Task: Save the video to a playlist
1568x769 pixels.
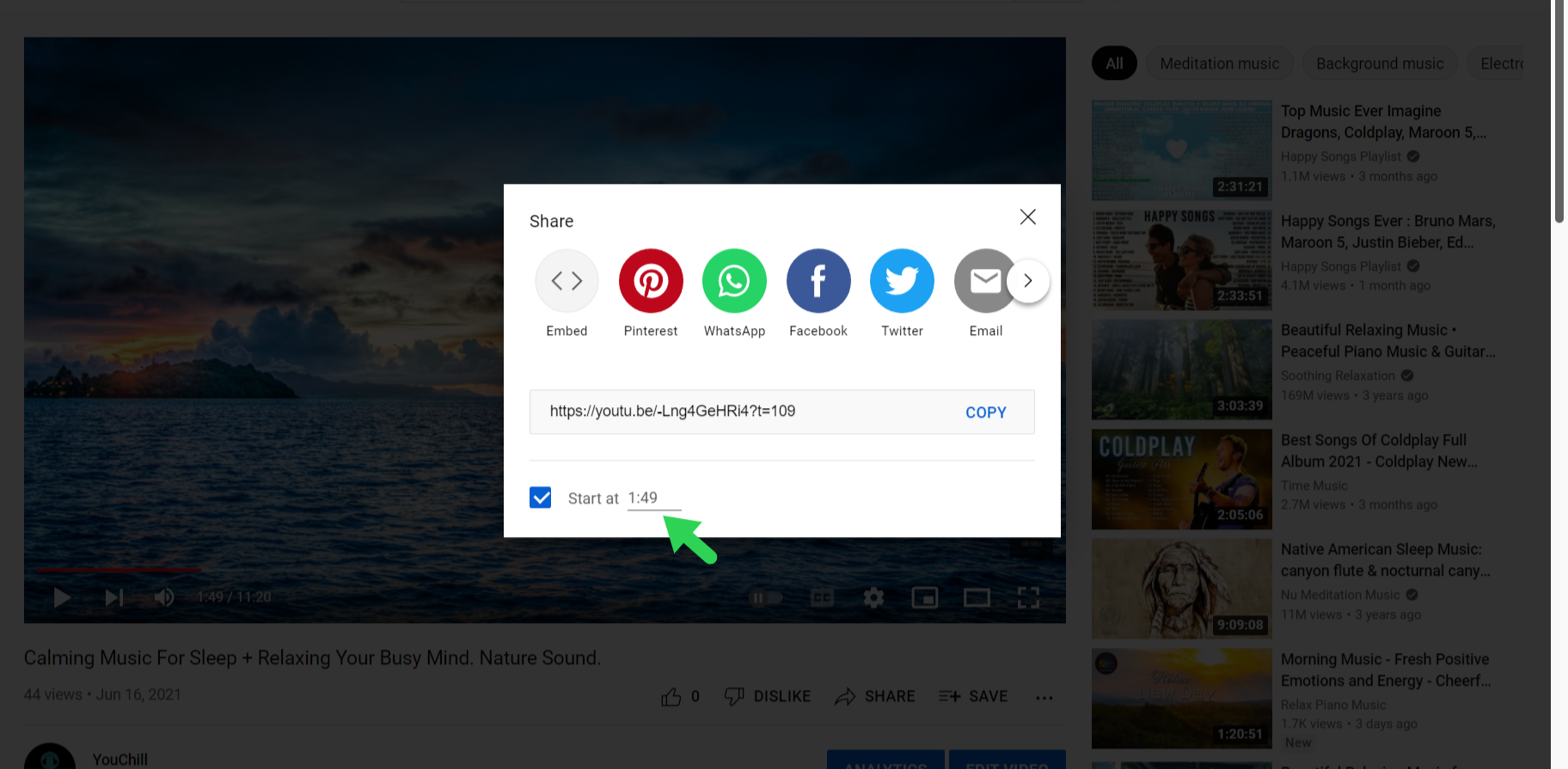Action: (x=973, y=697)
